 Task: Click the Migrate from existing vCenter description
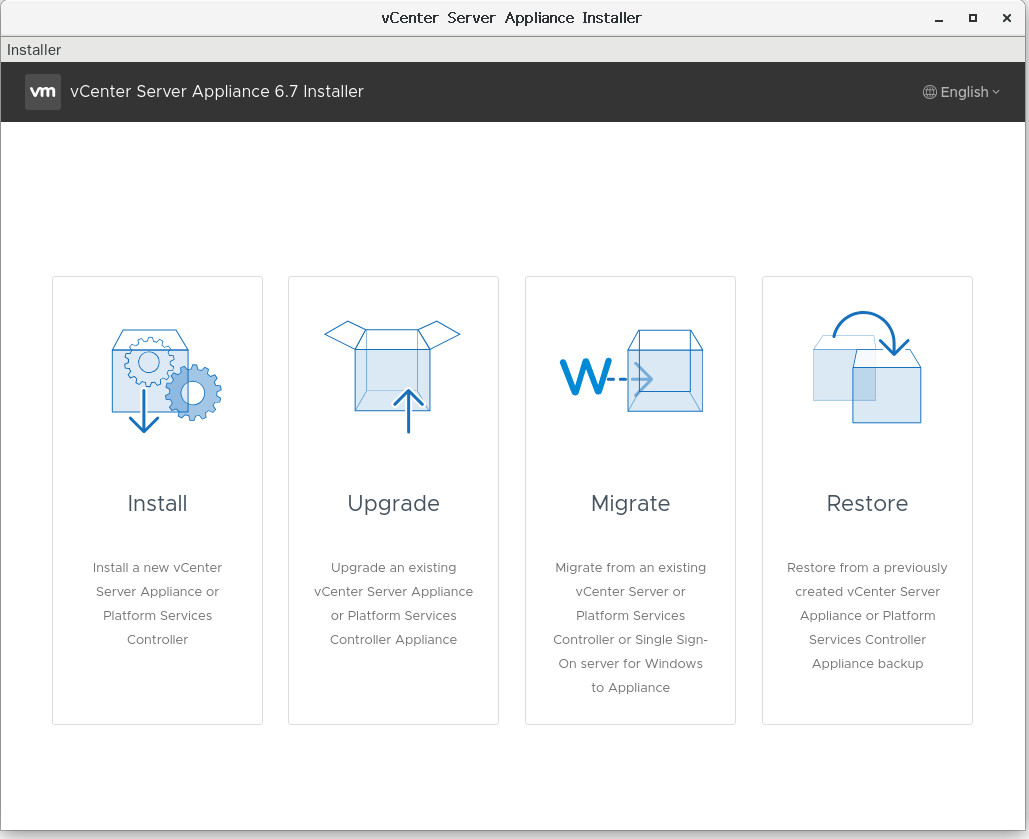tap(631, 628)
